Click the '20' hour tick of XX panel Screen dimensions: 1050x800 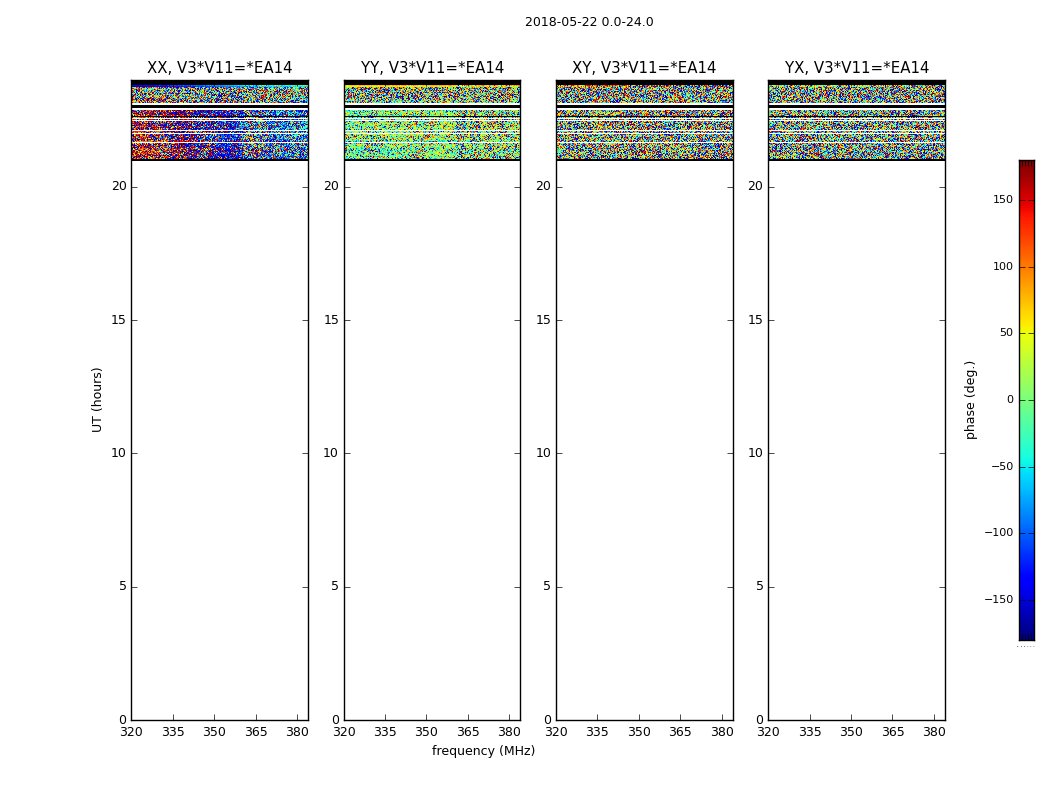click(x=119, y=186)
